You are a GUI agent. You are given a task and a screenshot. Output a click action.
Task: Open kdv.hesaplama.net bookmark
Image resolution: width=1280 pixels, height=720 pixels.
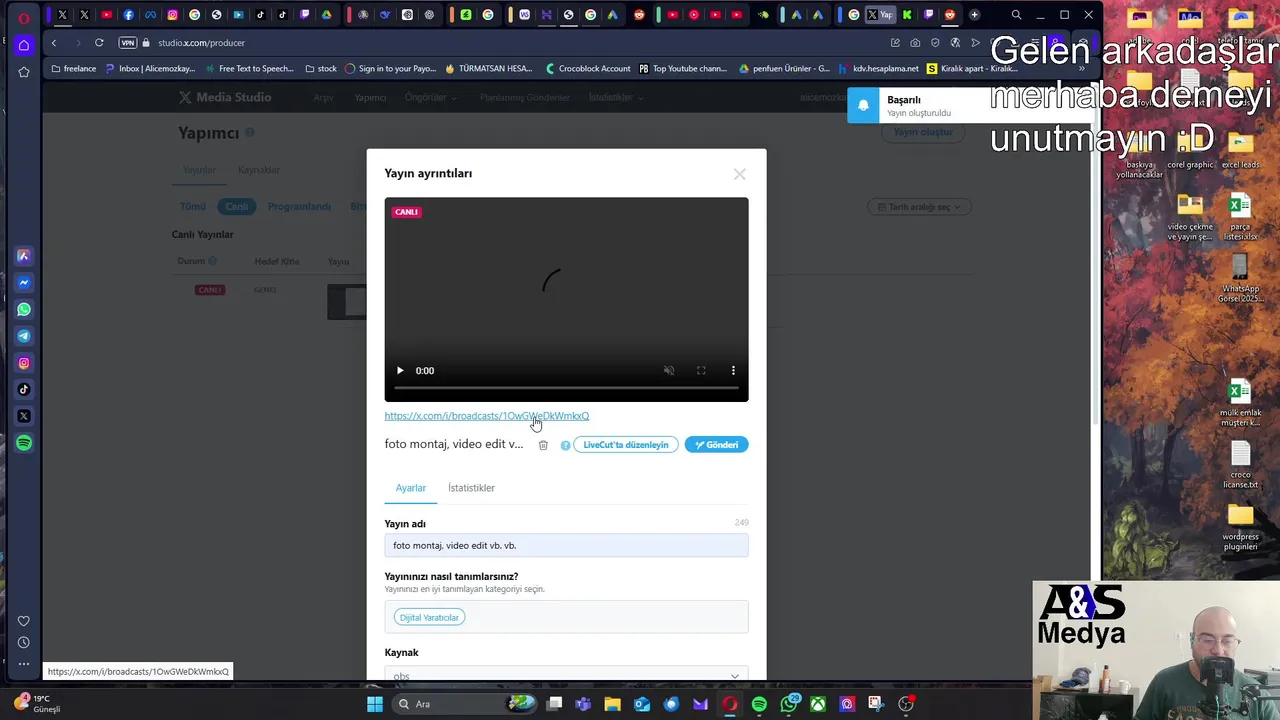coord(878,69)
